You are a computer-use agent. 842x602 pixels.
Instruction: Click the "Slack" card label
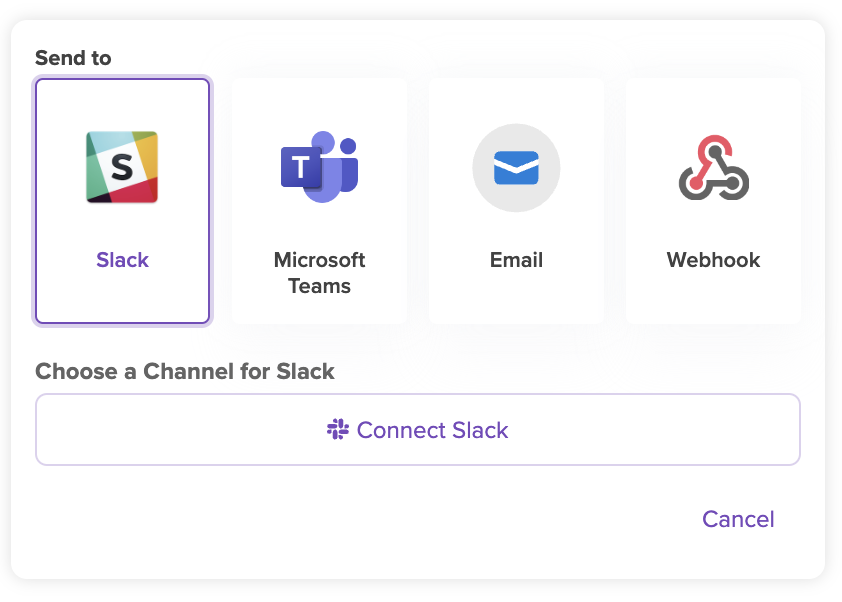click(122, 260)
